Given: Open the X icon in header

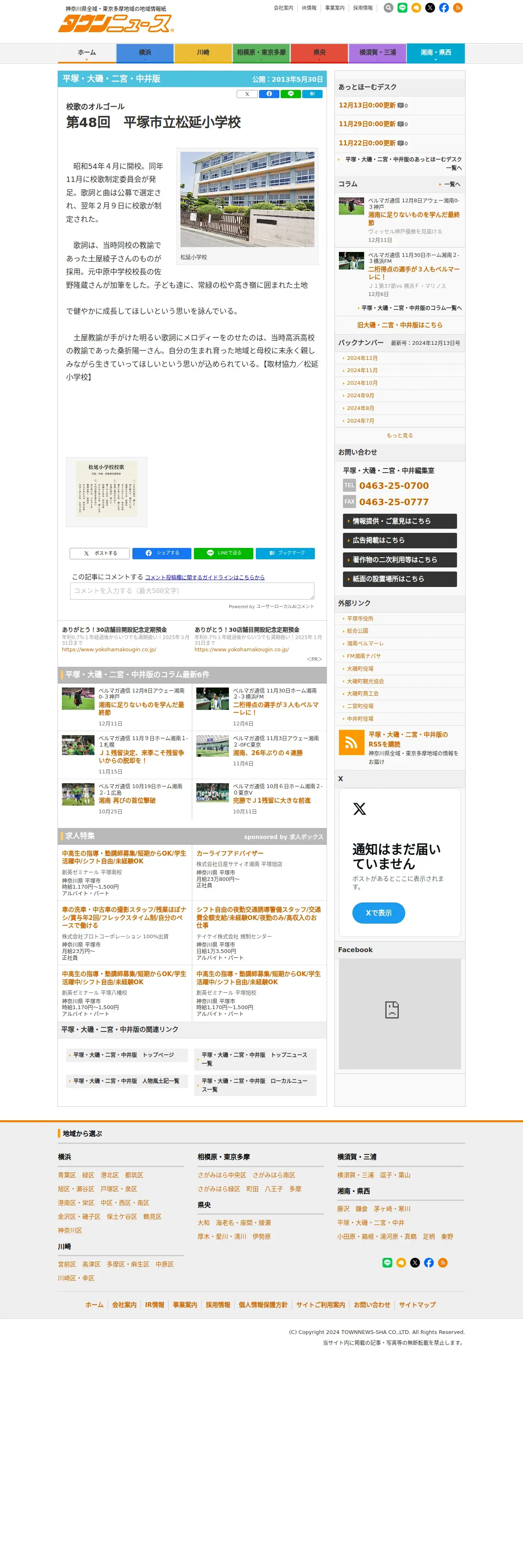Looking at the screenshot, I should click(x=430, y=8).
